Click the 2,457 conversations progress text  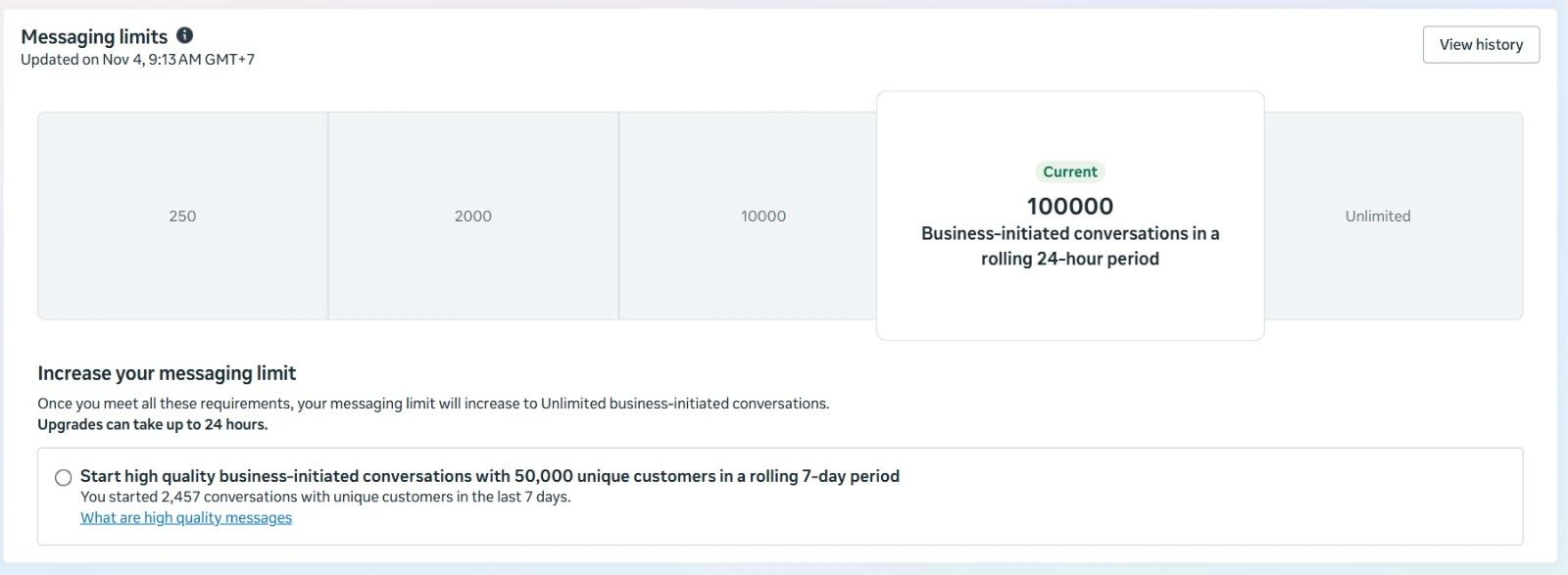tap(325, 498)
